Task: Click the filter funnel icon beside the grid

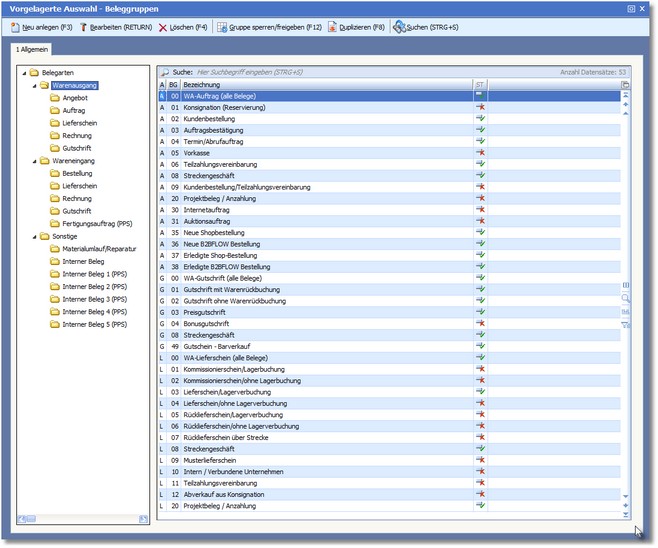Action: (x=626, y=324)
